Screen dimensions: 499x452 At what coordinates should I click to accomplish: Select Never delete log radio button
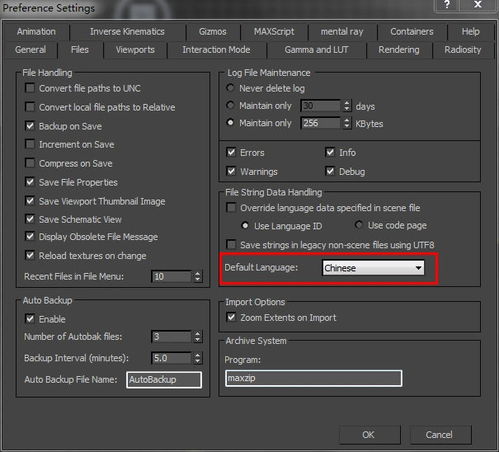[x=230, y=88]
